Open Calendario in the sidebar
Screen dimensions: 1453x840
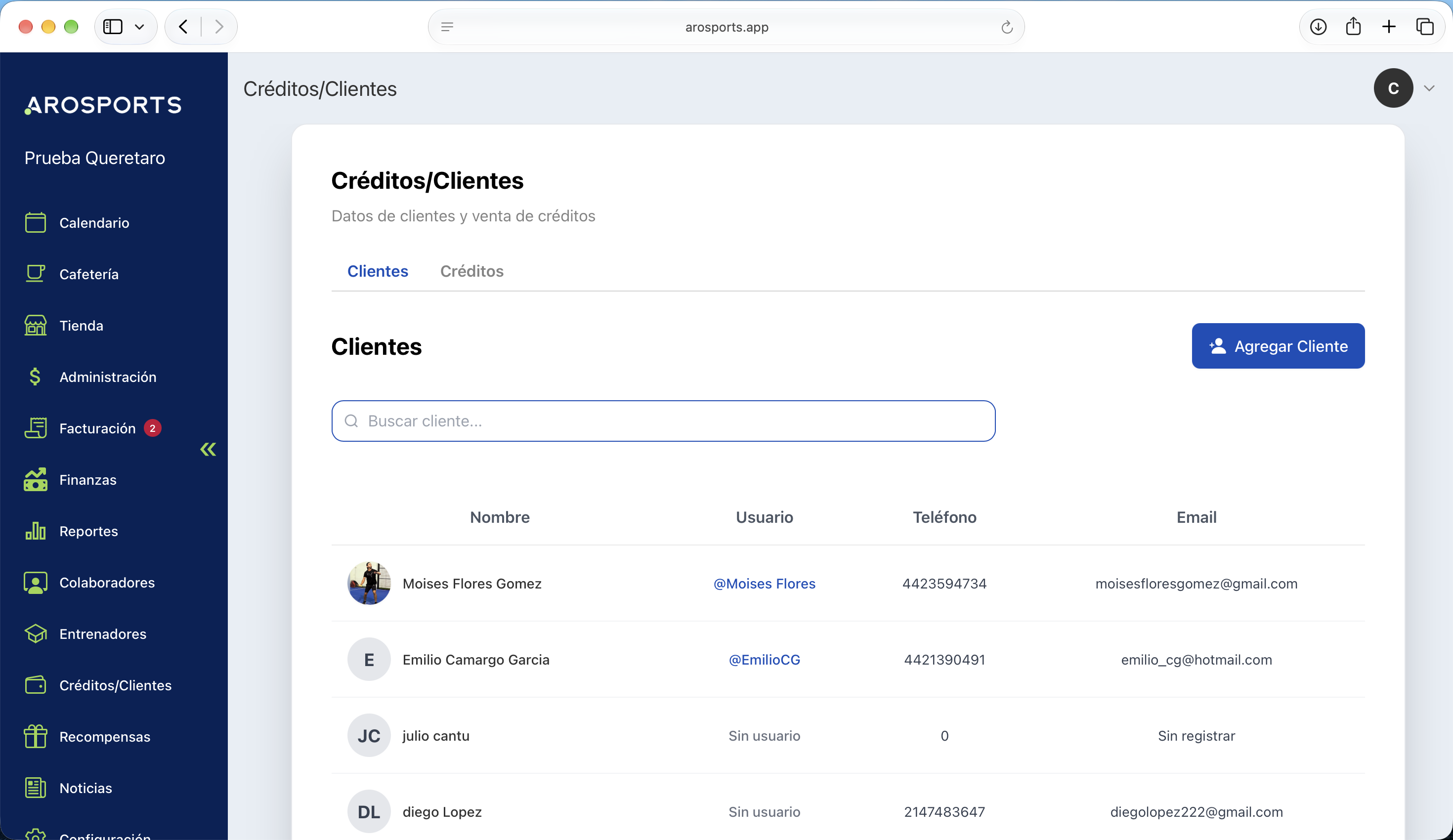point(94,222)
